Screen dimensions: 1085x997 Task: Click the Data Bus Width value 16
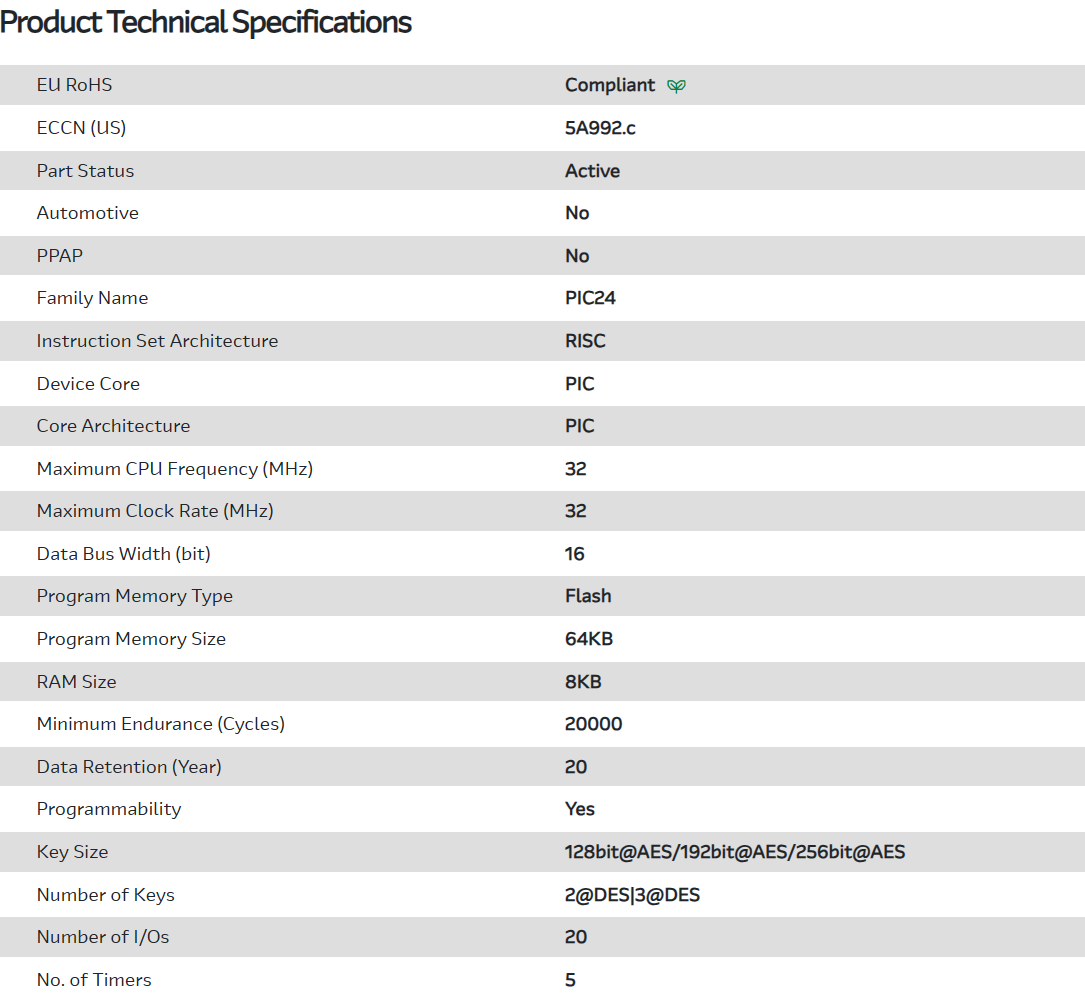click(575, 554)
